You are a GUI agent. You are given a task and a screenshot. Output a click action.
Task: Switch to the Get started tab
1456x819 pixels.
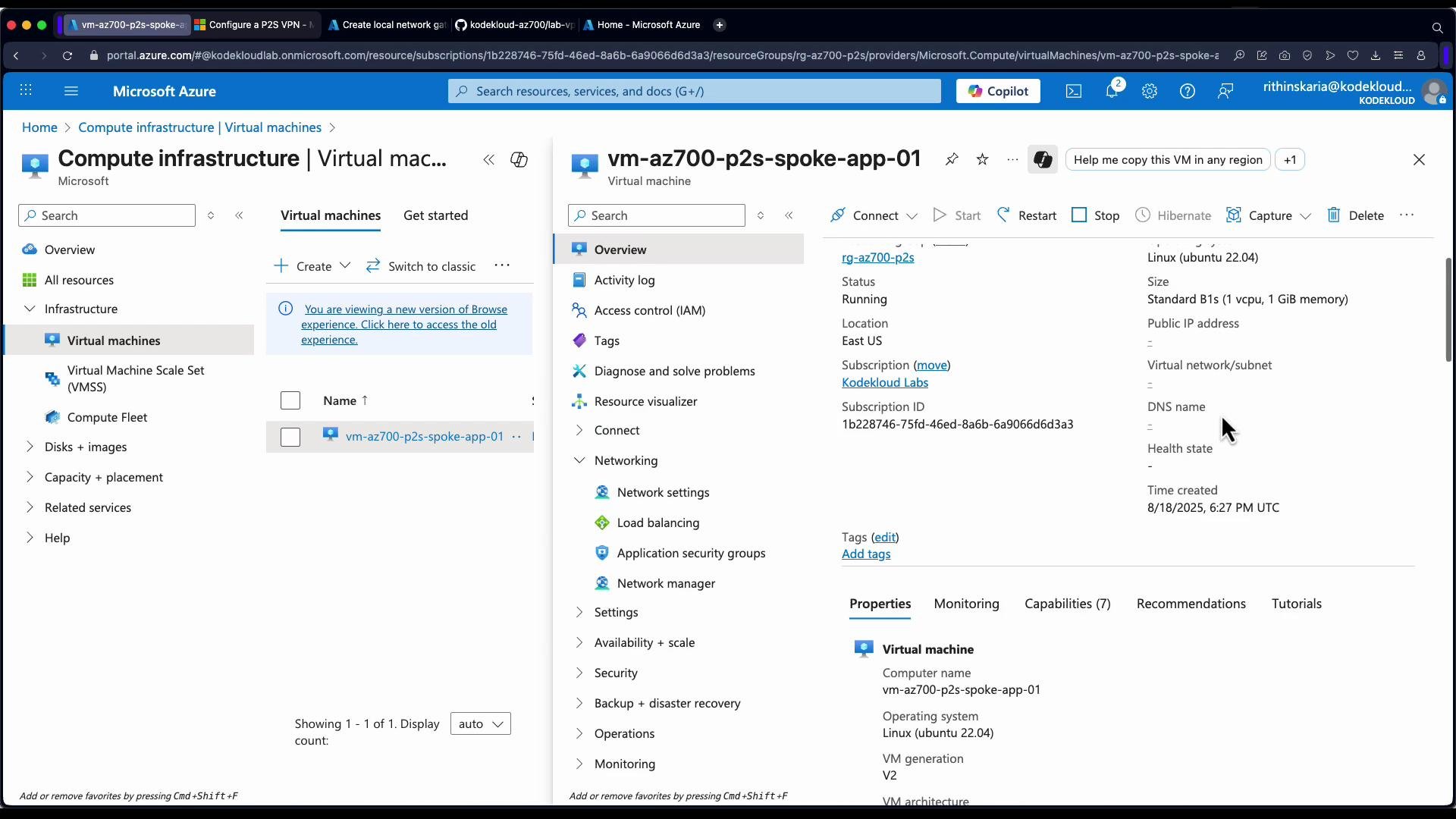click(435, 215)
